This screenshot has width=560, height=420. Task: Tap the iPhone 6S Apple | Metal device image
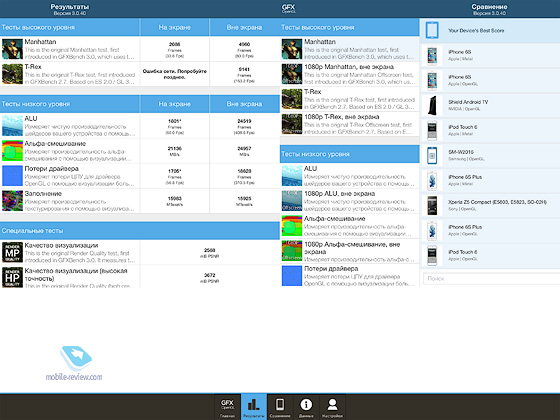tap(432, 55)
